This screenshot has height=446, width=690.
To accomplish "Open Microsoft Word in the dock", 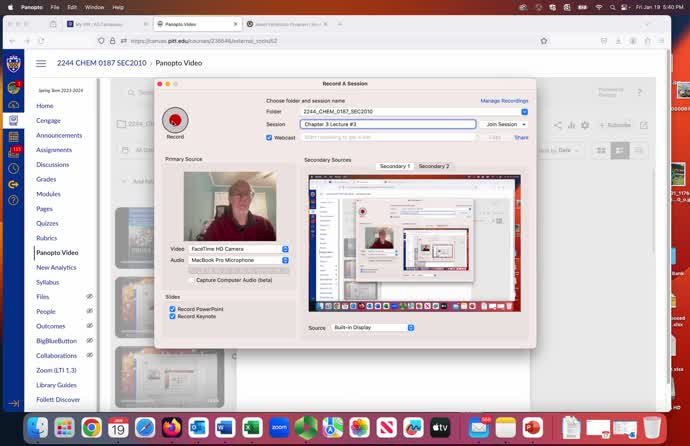I will click(225, 428).
